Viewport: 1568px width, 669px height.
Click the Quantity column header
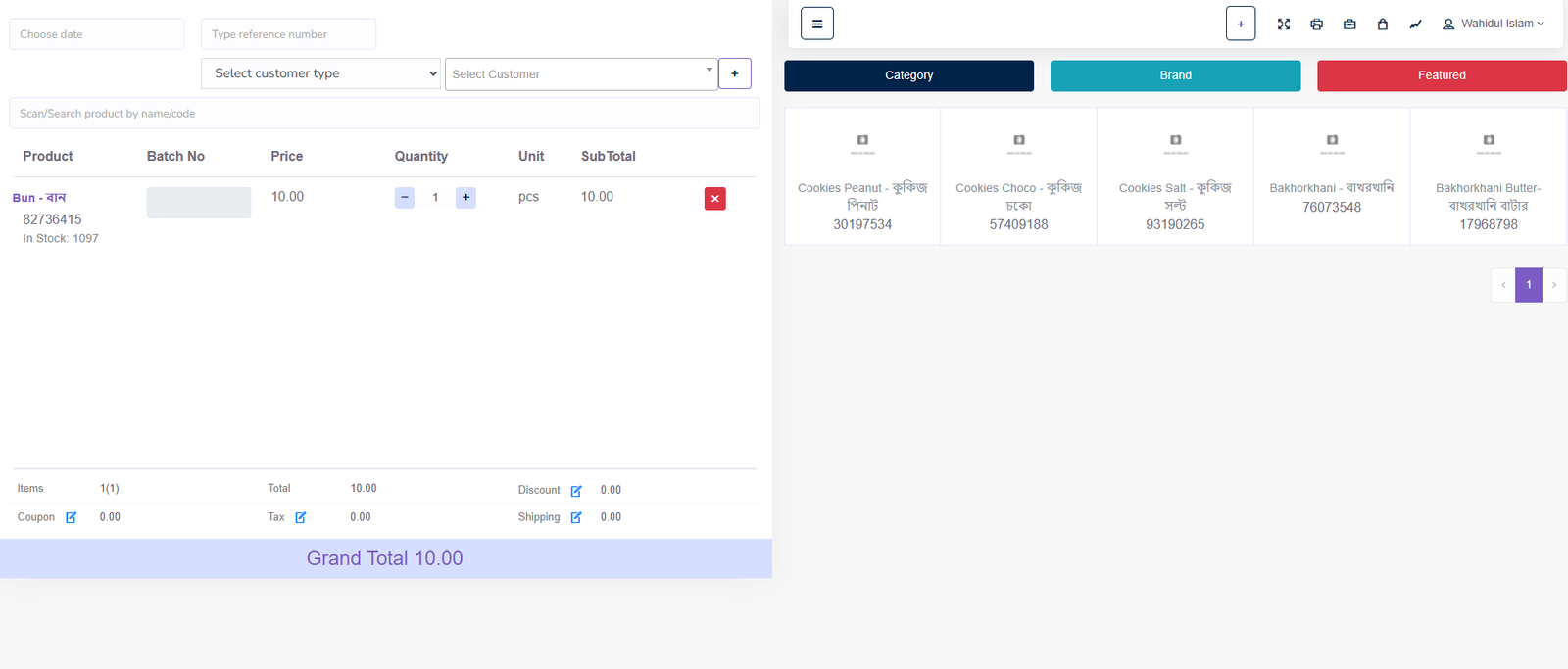(x=421, y=156)
